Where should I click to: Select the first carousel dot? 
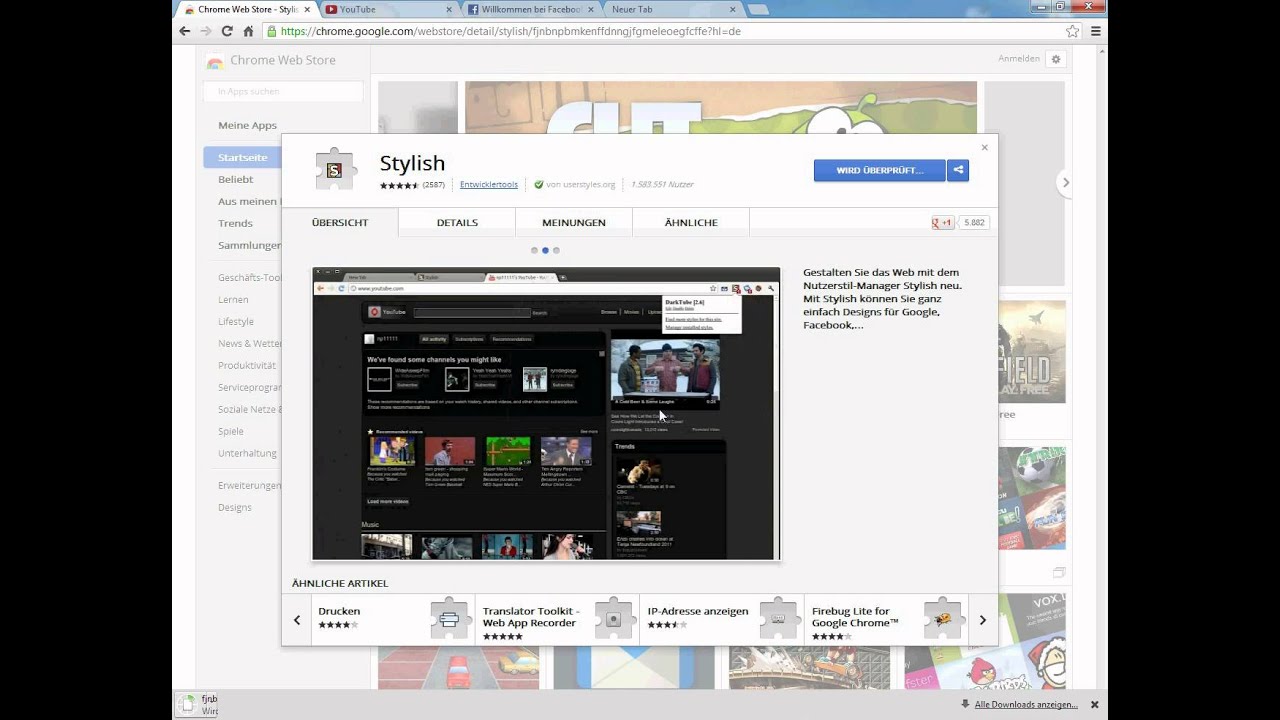534,250
